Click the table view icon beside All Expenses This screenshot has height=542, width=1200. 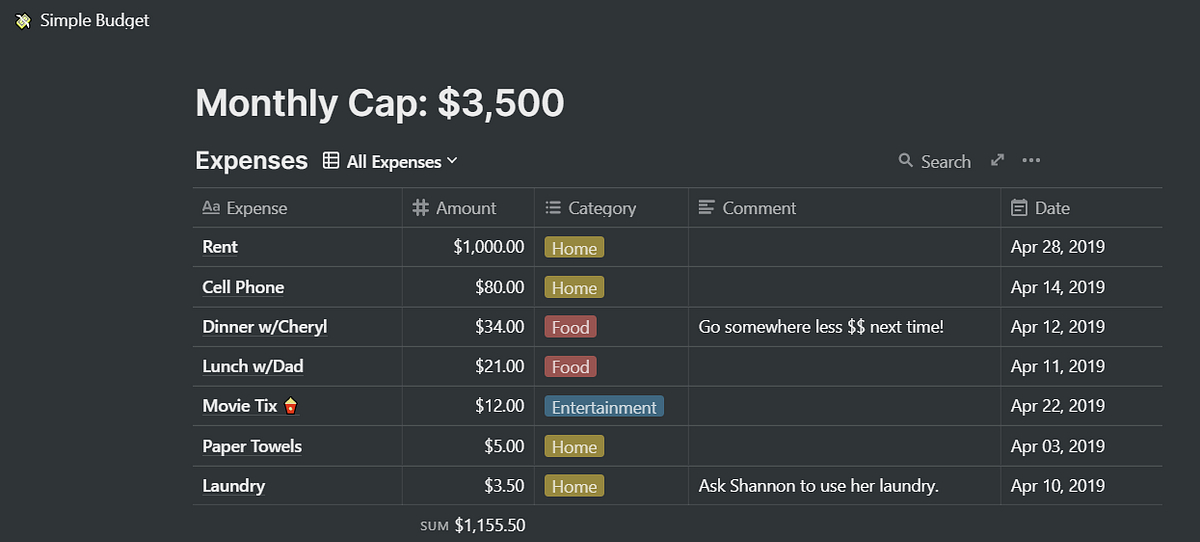pyautogui.click(x=331, y=161)
